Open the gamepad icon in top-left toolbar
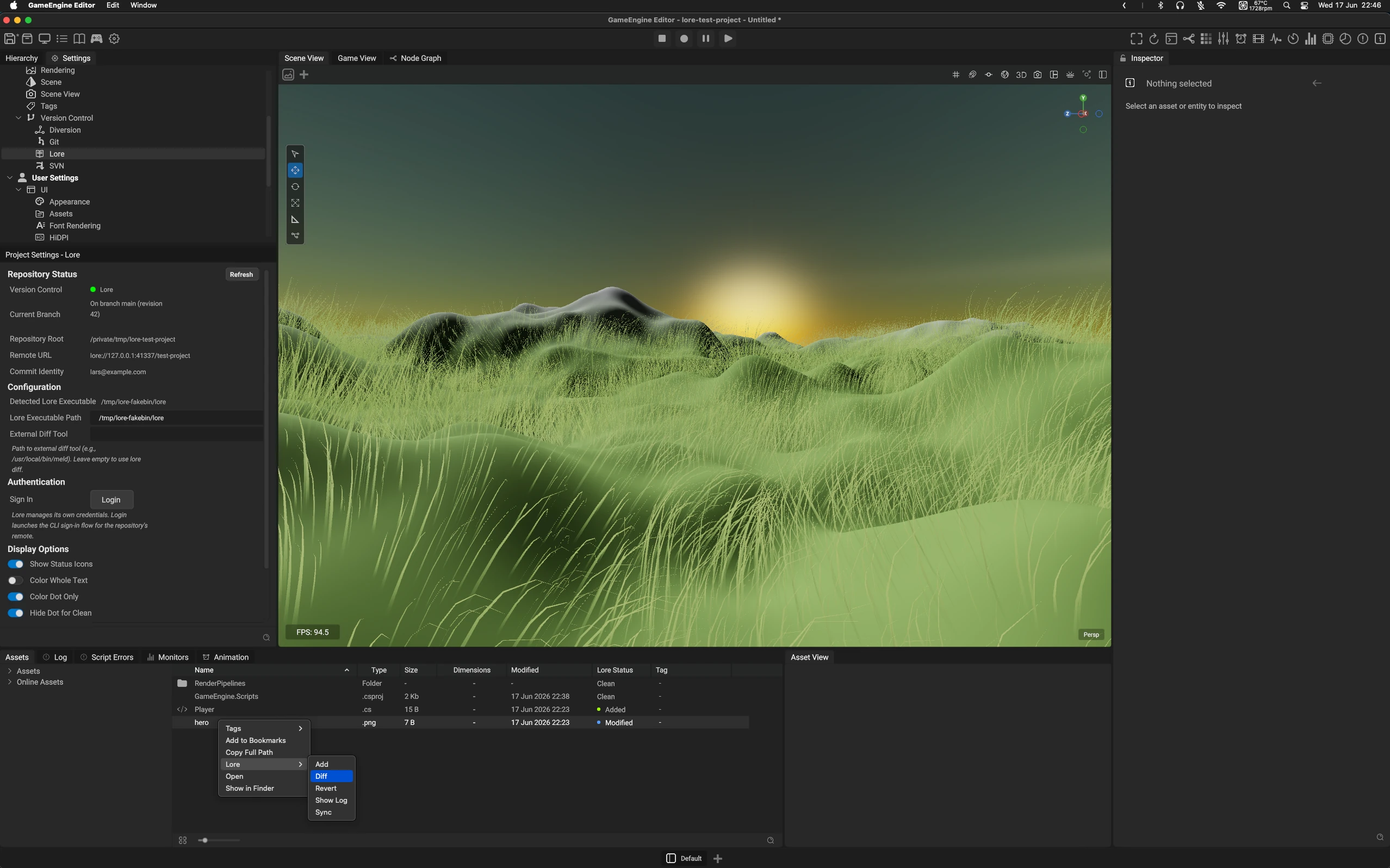Image resolution: width=1390 pixels, height=868 pixels. (96, 39)
